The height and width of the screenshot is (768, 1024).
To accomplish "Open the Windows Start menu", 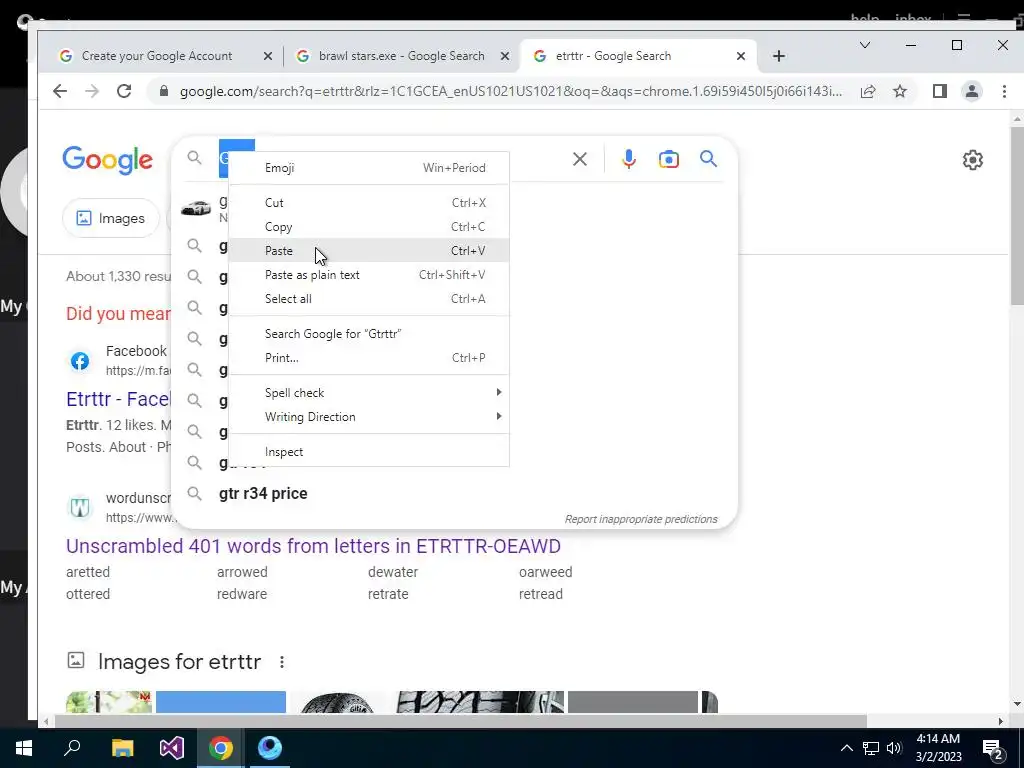I will click(24, 748).
